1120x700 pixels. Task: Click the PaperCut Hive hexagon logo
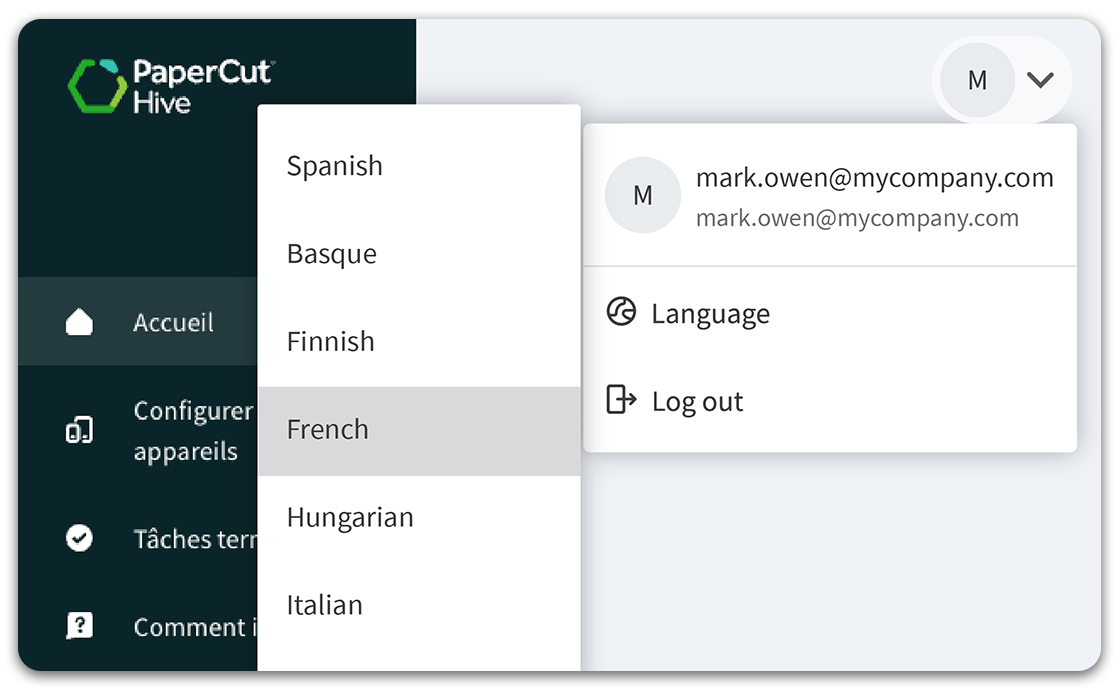tap(96, 86)
